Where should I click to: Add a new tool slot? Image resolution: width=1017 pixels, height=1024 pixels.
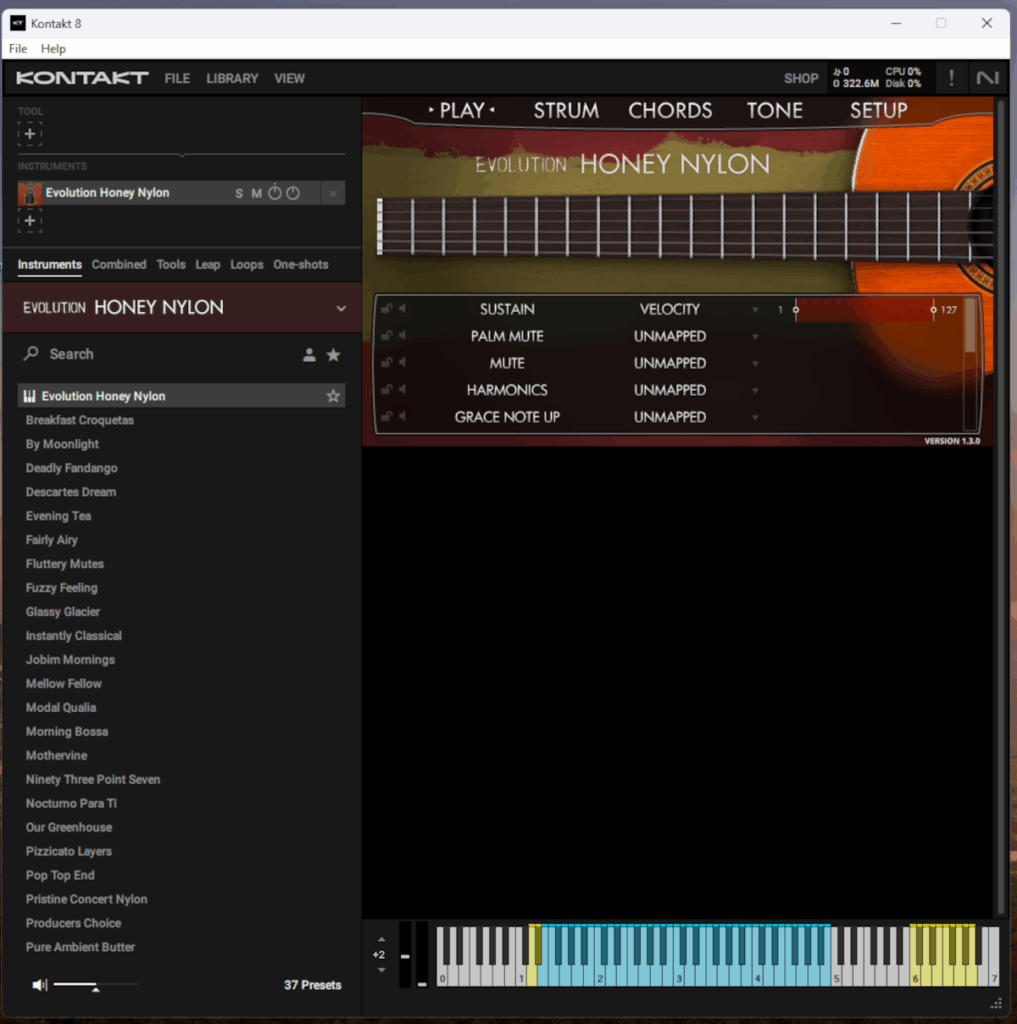point(29,134)
